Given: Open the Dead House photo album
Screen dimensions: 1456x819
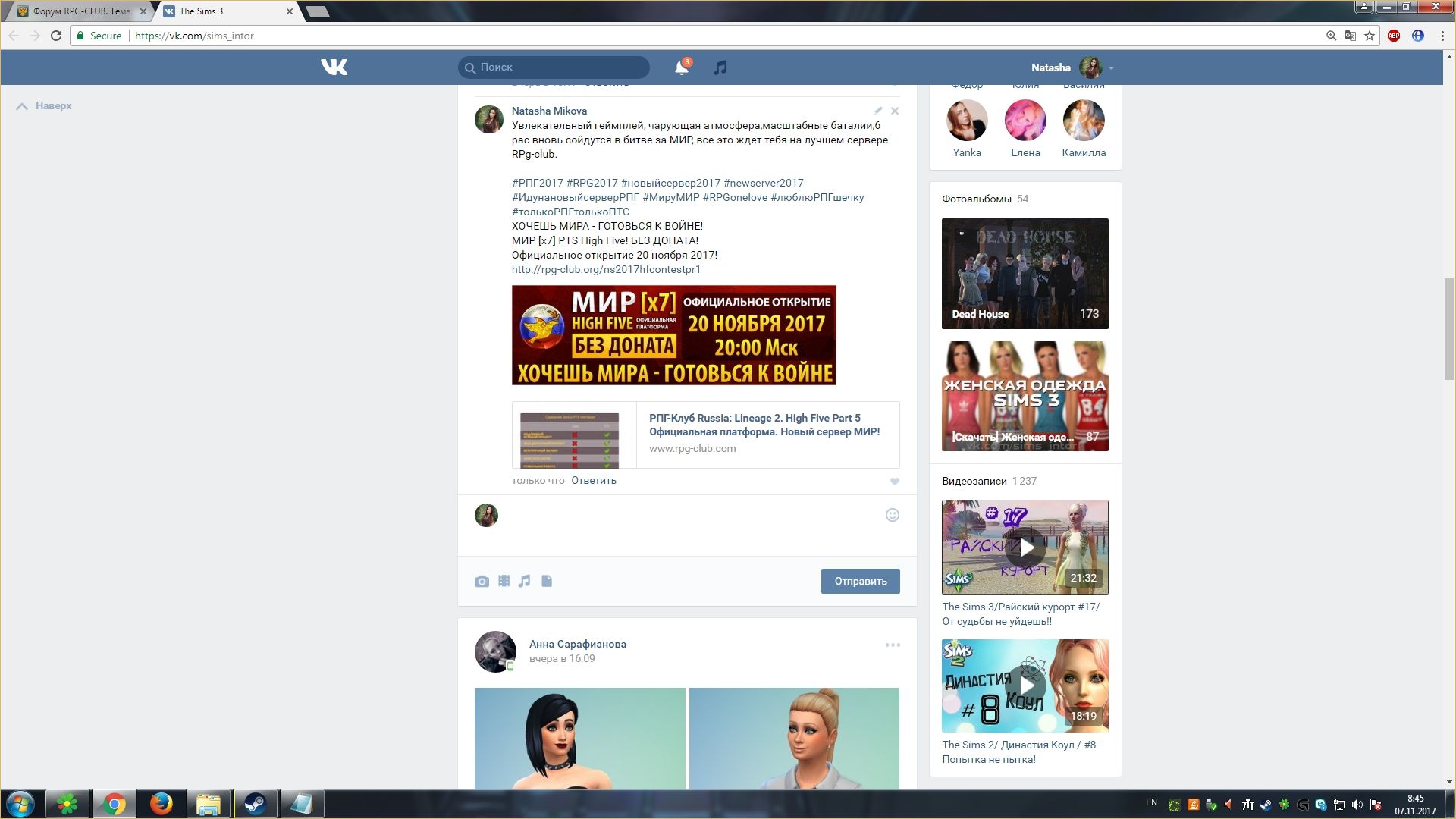Looking at the screenshot, I should (x=1025, y=274).
